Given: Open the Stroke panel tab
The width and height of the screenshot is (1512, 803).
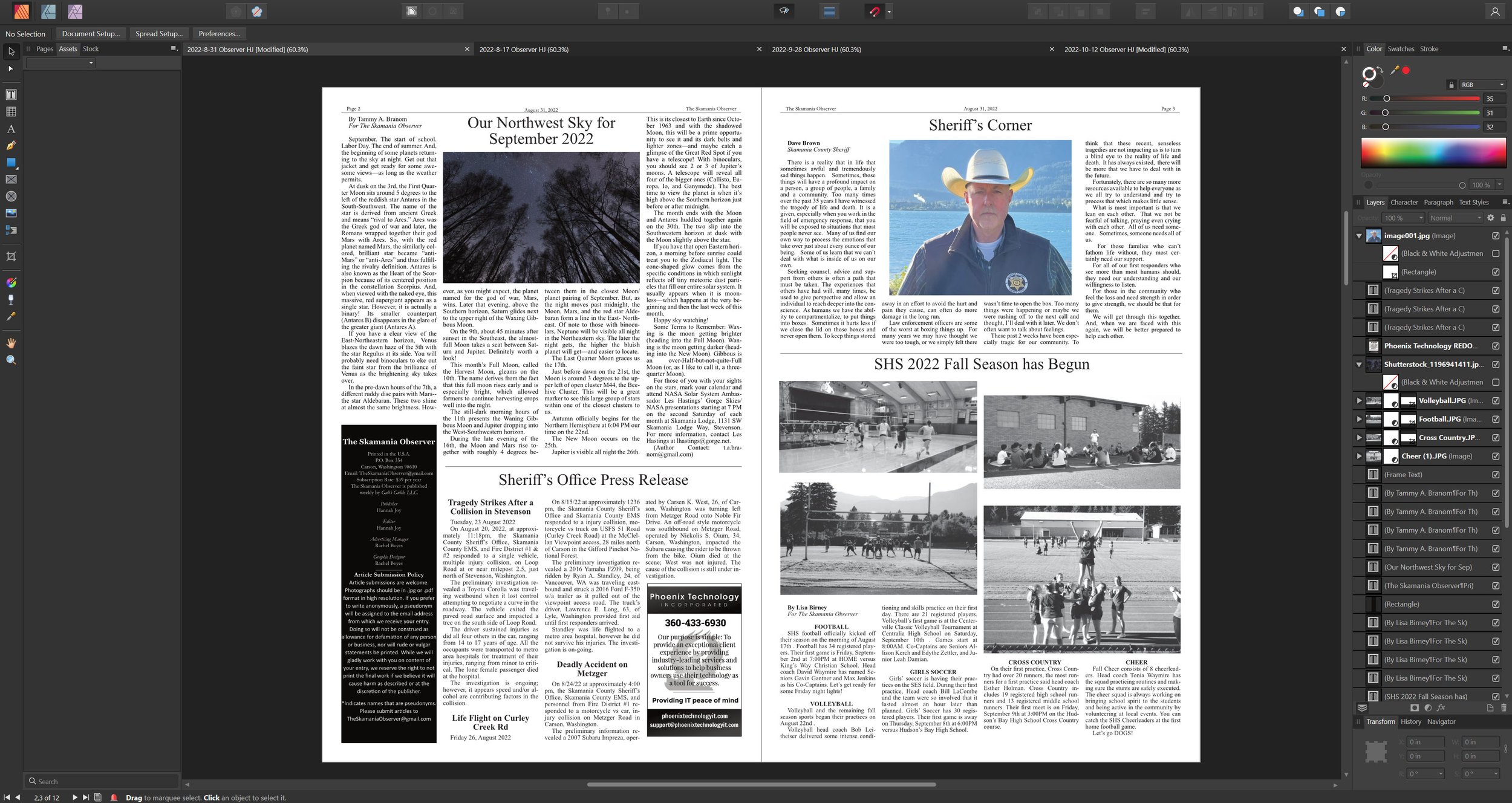Looking at the screenshot, I should pos(1429,49).
